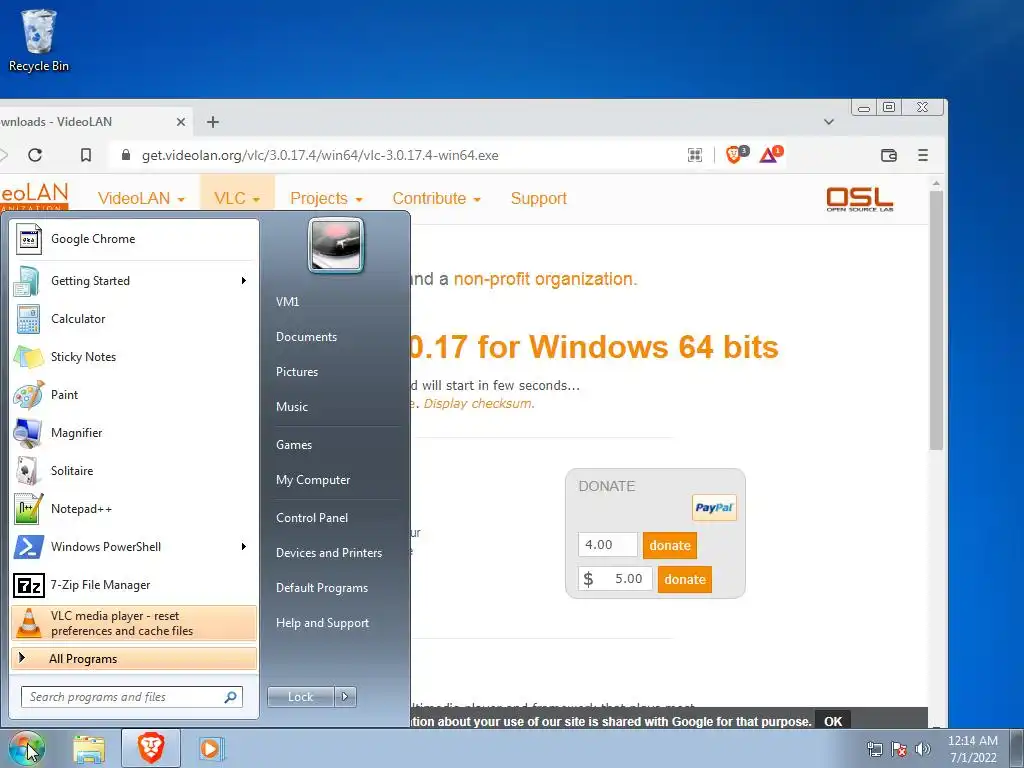Open new tab with plus button

(x=213, y=121)
